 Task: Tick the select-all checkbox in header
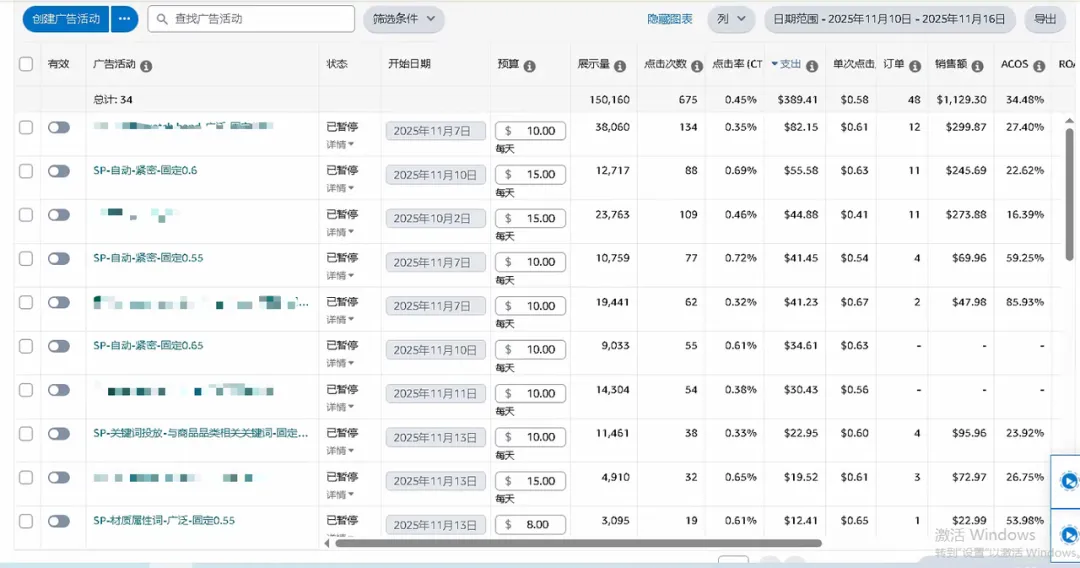coord(26,65)
